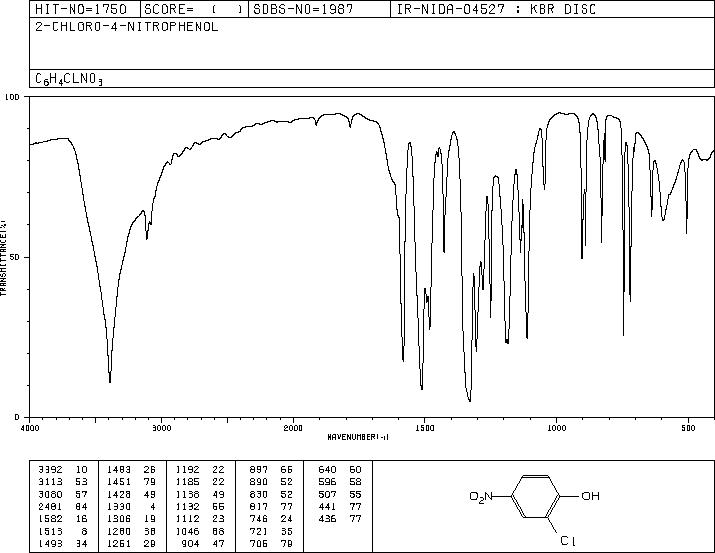Select peak value 1112 in the table
The width and height of the screenshot is (715, 553).
pyautogui.click(x=187, y=519)
